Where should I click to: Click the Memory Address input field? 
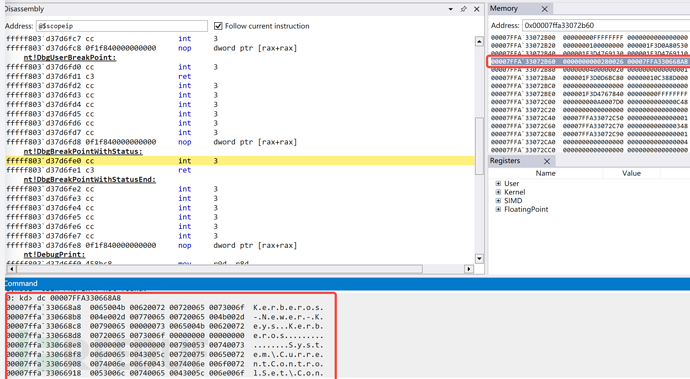(x=606, y=26)
